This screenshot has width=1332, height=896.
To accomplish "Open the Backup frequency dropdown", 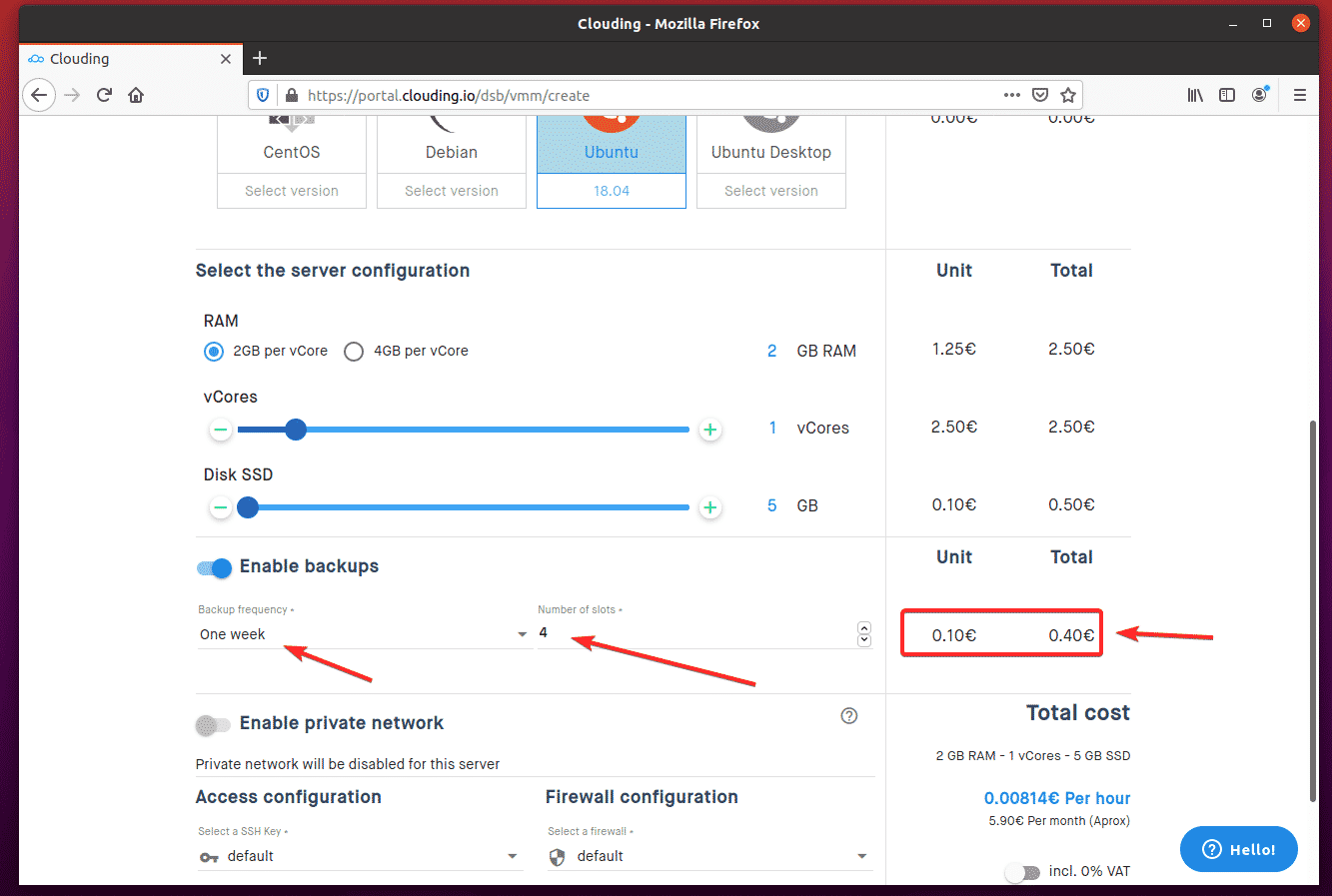I will (x=364, y=634).
